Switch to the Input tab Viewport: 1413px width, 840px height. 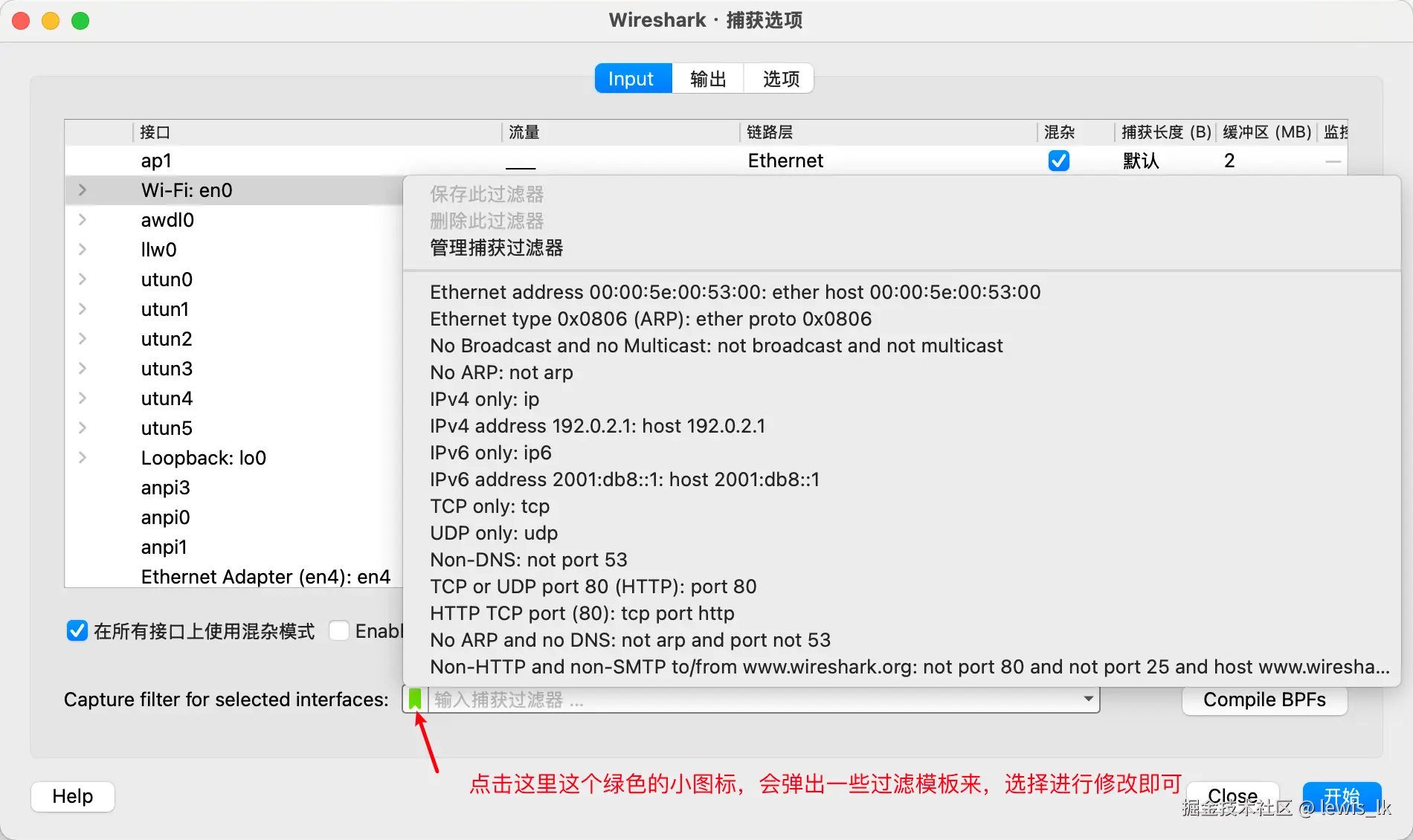(633, 79)
